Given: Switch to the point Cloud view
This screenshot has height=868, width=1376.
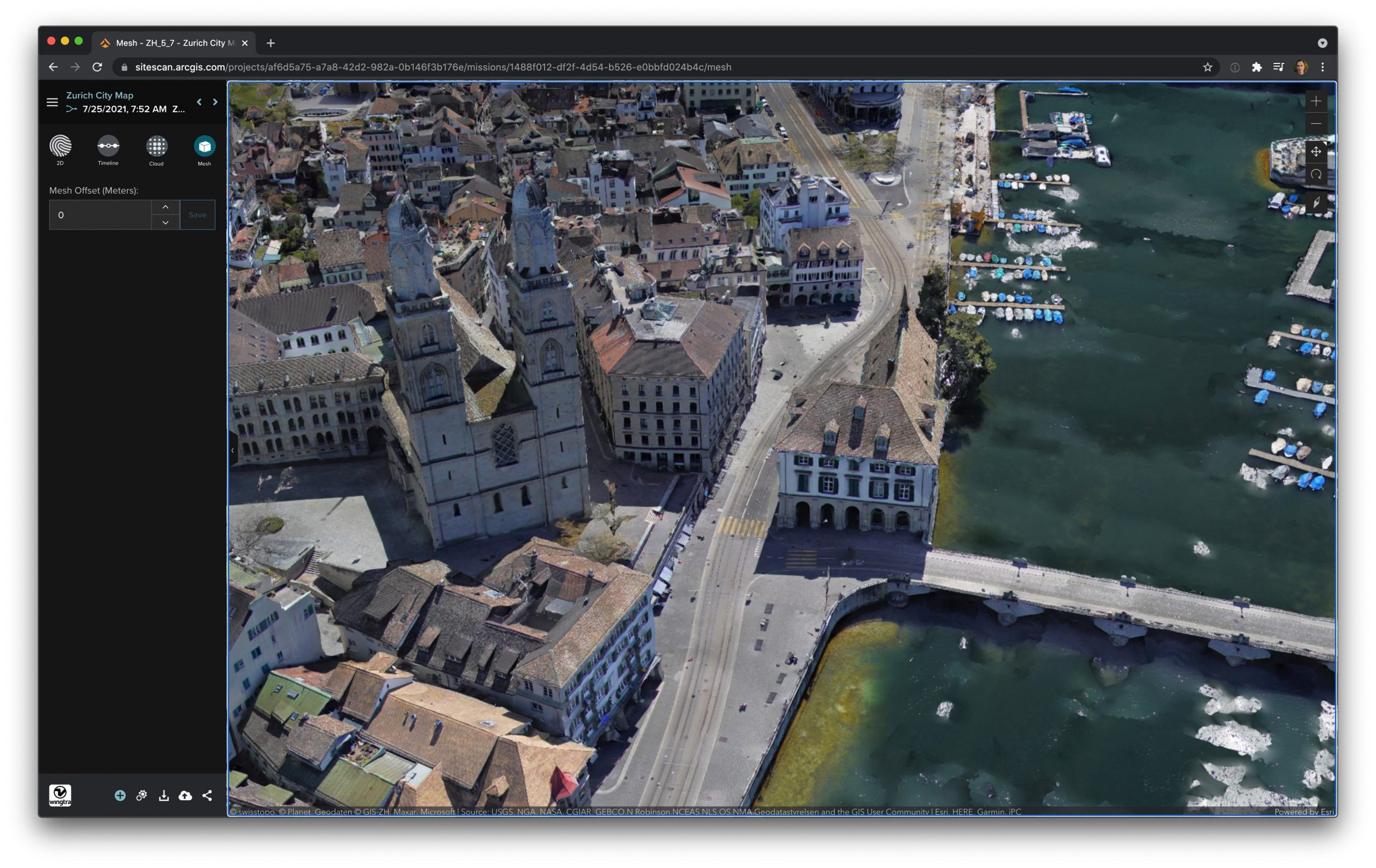Looking at the screenshot, I should pos(156,146).
